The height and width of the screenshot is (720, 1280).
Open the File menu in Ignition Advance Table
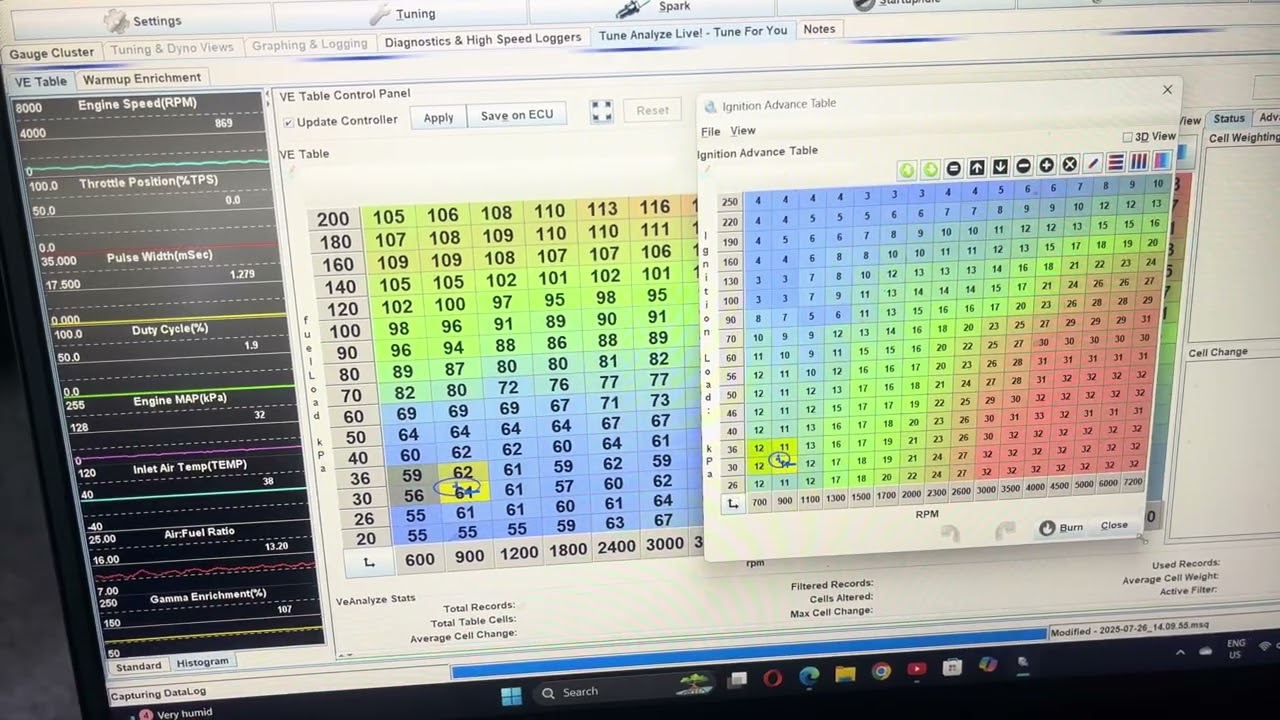[711, 132]
